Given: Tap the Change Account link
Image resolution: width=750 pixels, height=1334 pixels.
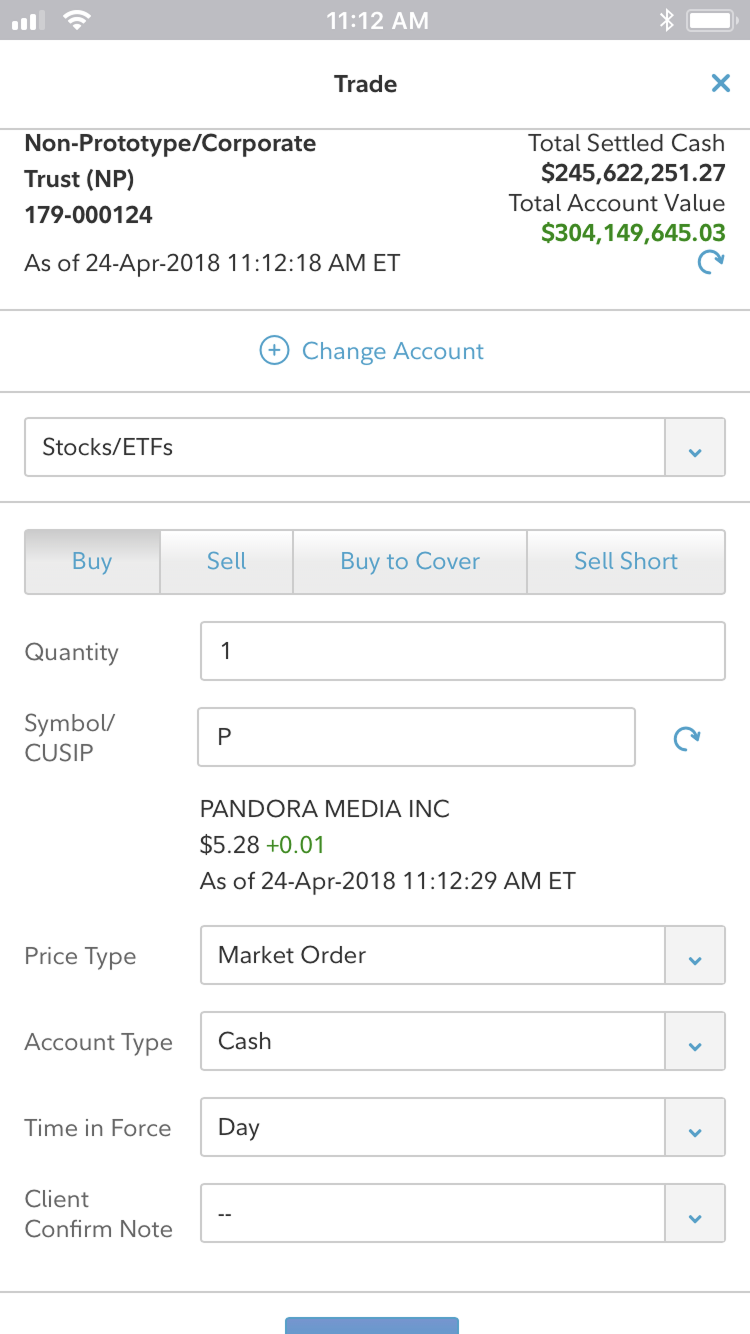Looking at the screenshot, I should tap(392, 351).
